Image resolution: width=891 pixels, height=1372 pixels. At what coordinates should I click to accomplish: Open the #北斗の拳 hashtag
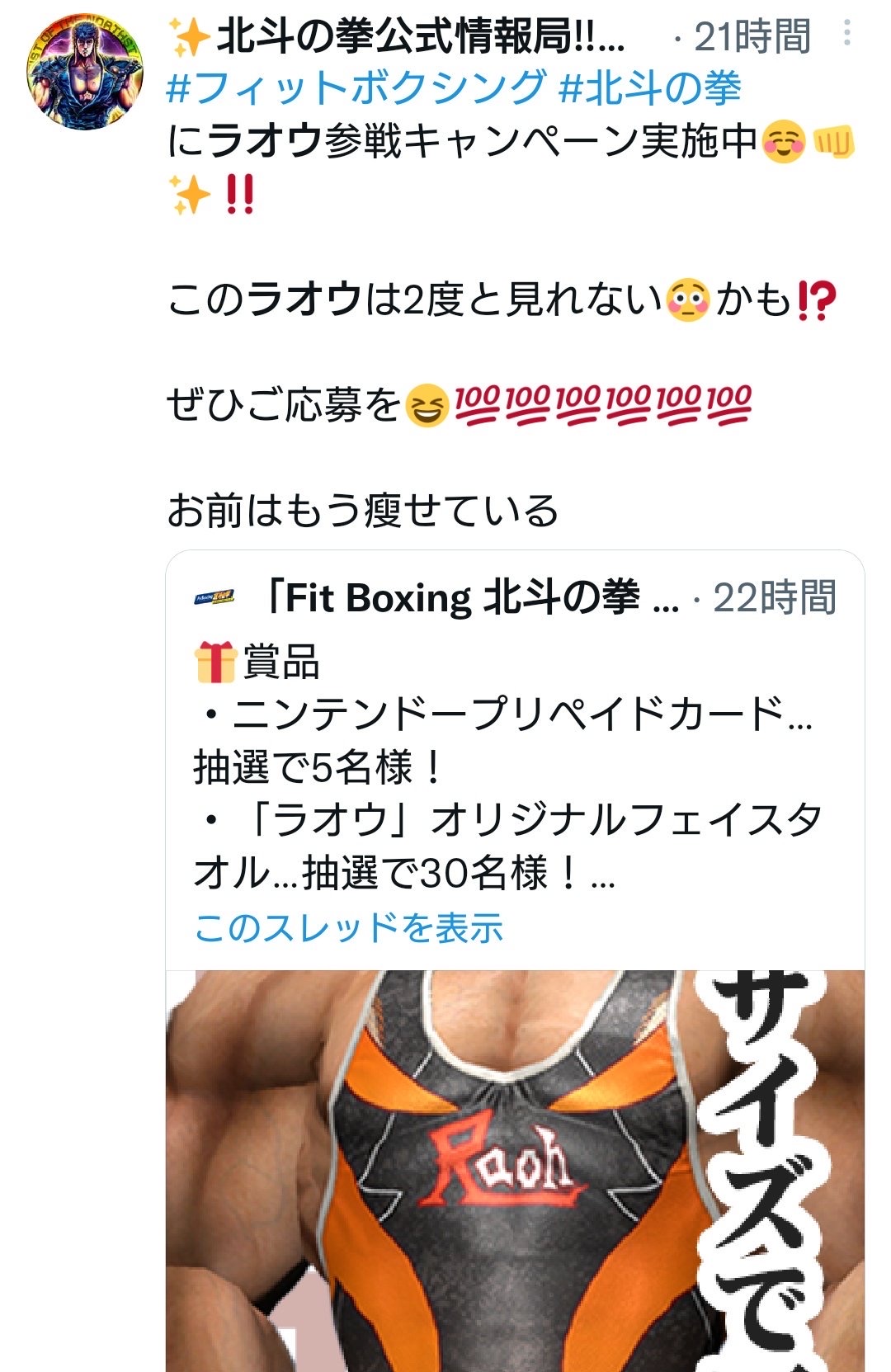pos(650,88)
